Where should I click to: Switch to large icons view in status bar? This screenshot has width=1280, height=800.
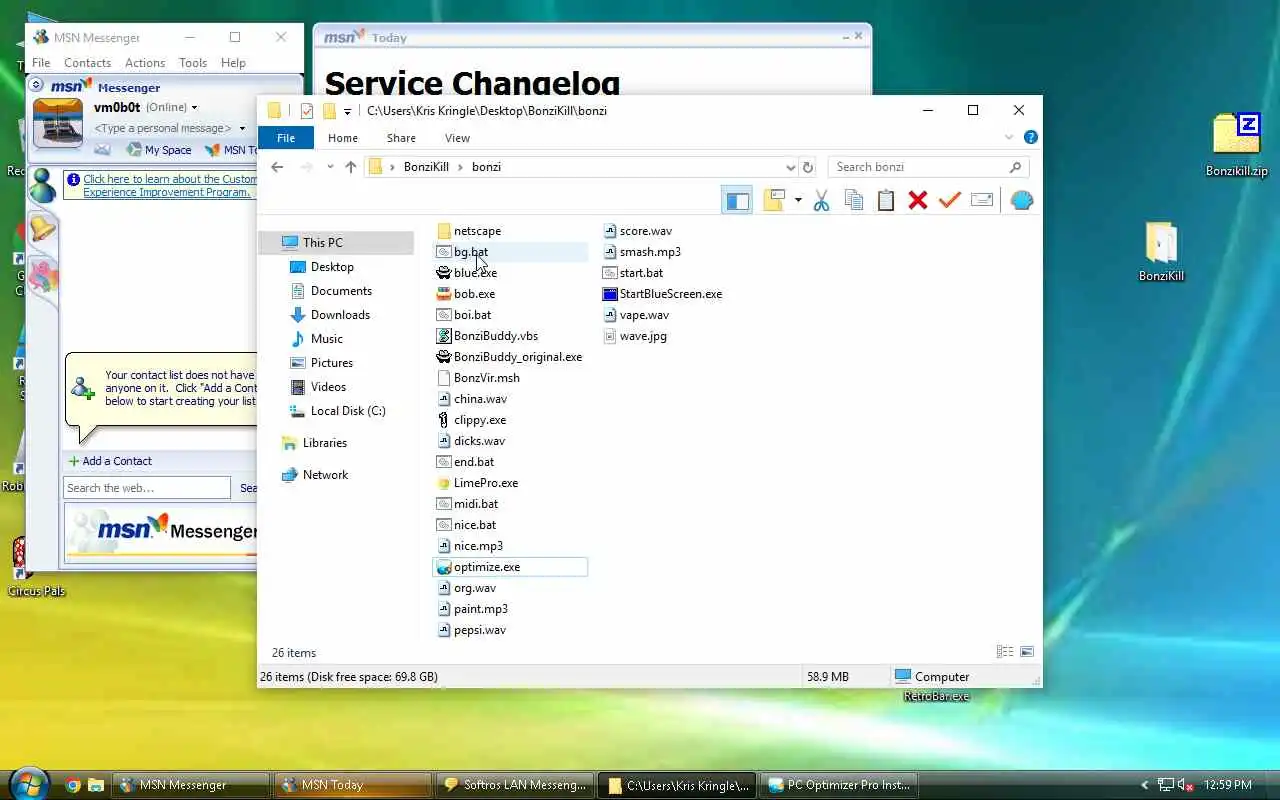(1027, 652)
